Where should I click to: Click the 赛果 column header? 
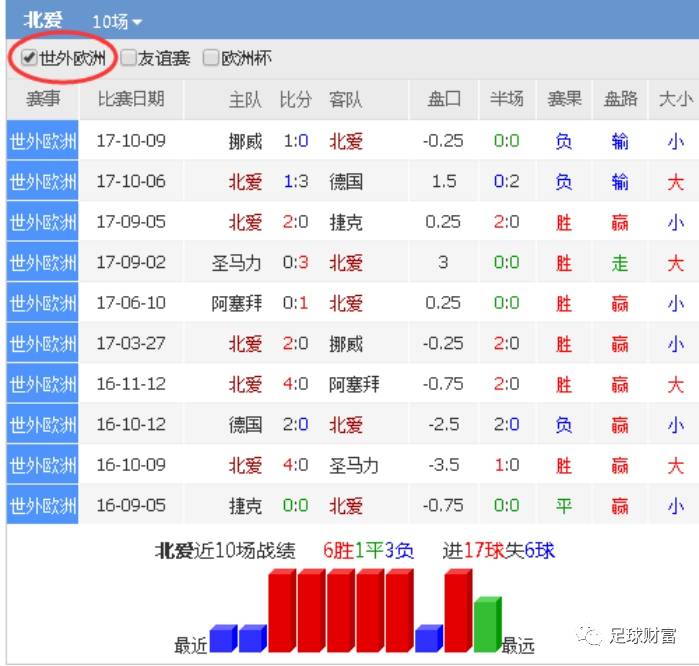[x=564, y=99]
